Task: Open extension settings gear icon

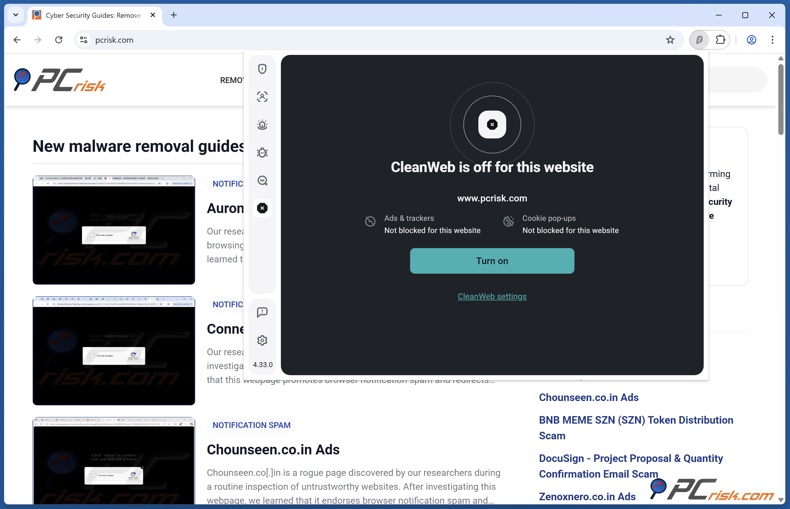Action: point(262,341)
